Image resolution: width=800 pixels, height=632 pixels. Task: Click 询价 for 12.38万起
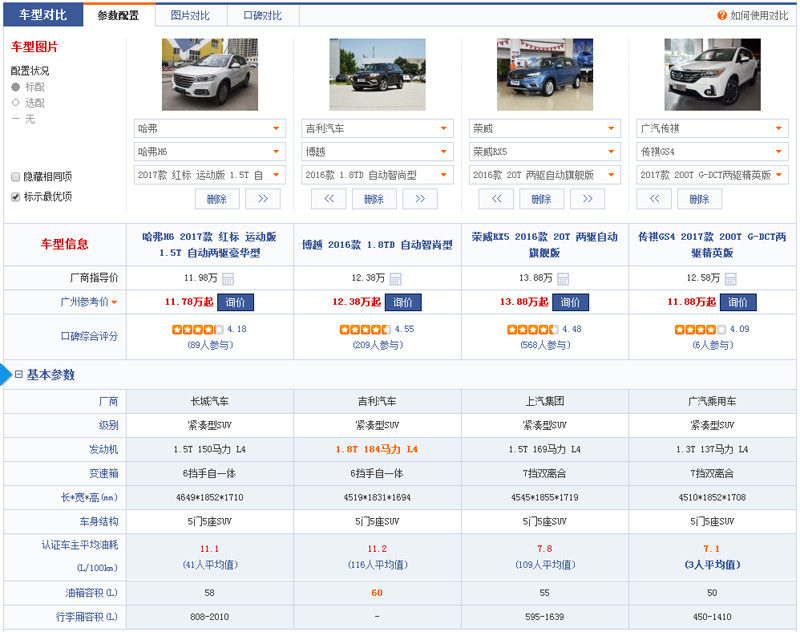click(403, 302)
